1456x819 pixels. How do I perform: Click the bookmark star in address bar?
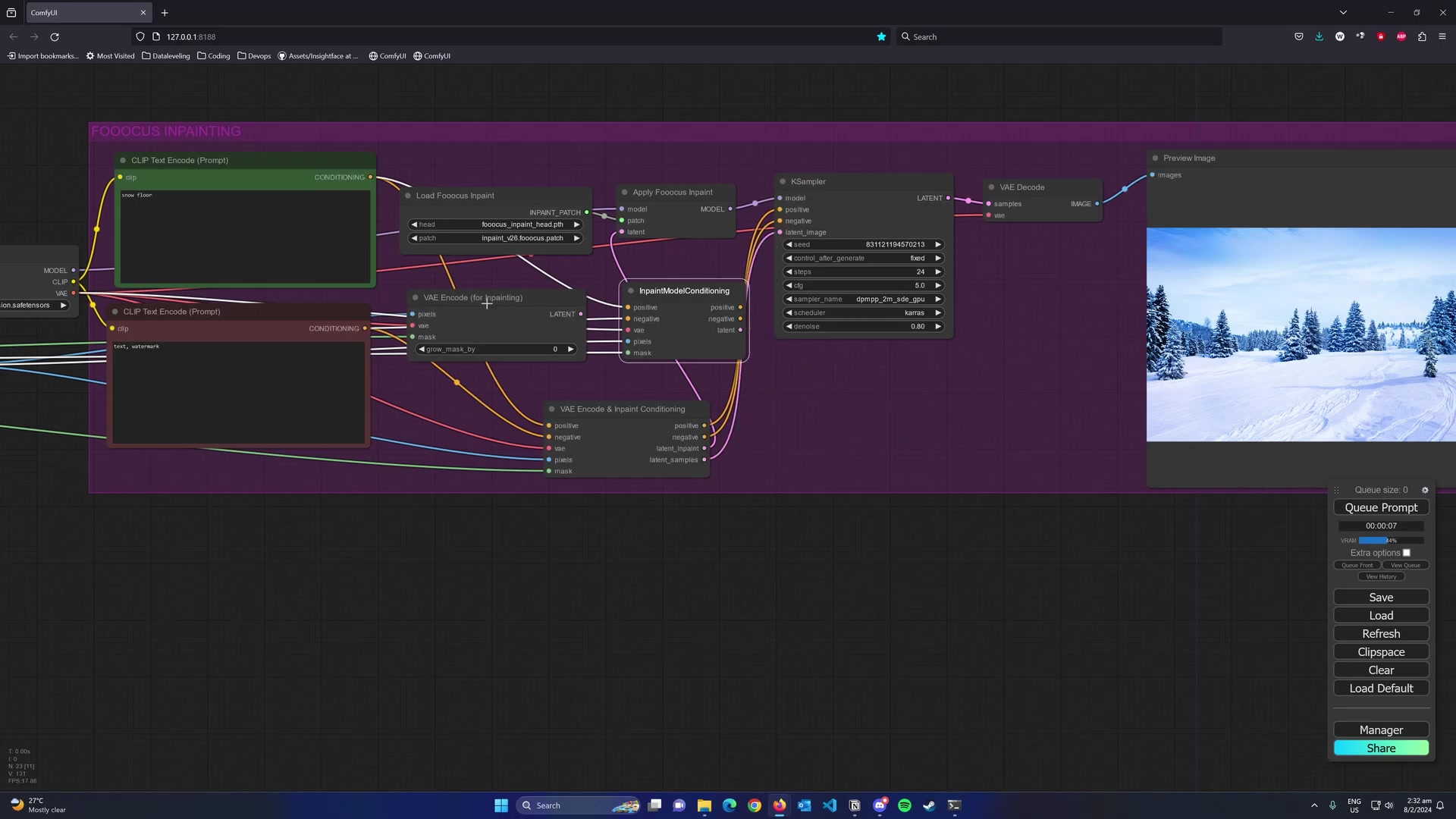(880, 36)
